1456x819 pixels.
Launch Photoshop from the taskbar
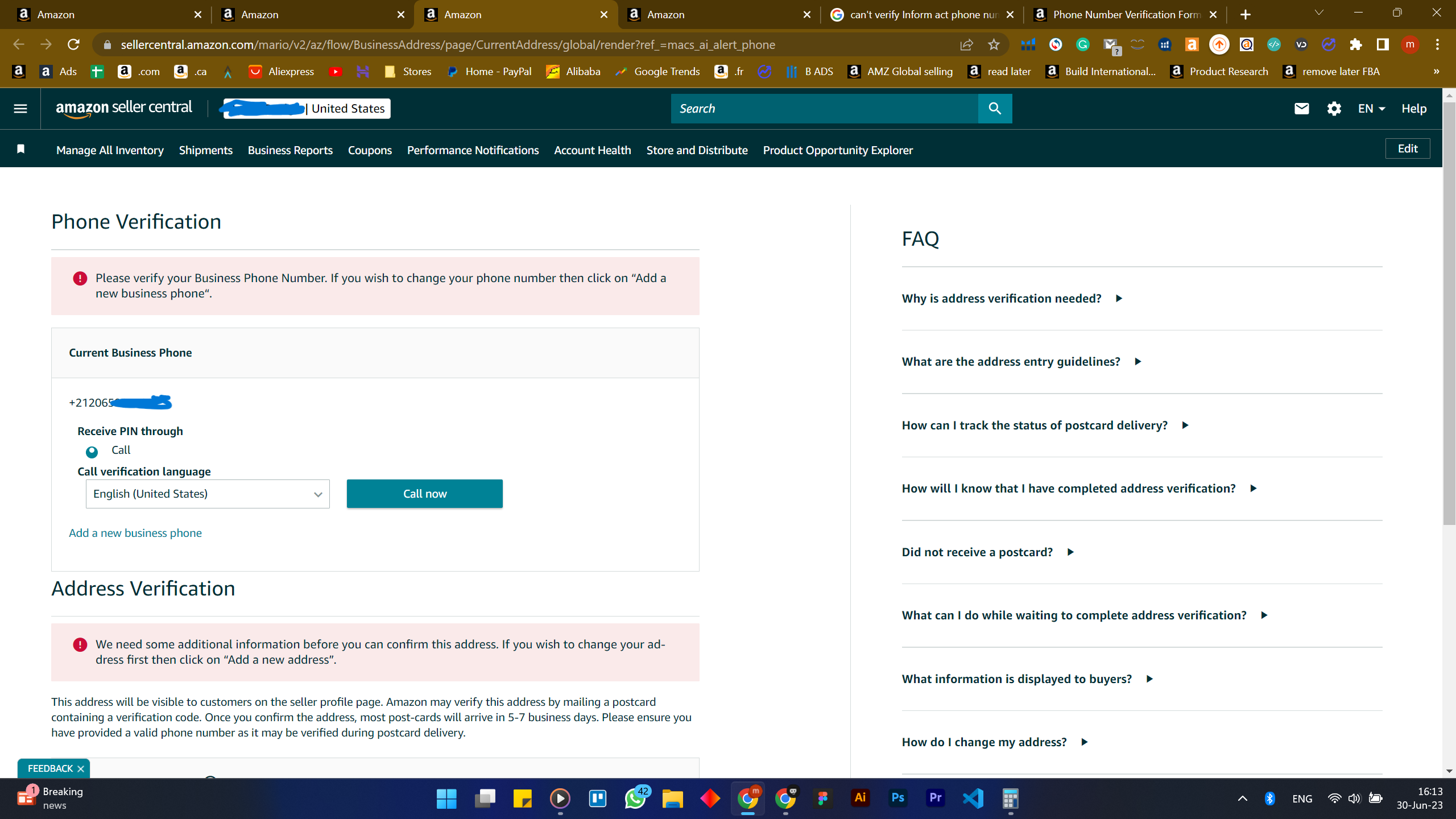pos(898,799)
